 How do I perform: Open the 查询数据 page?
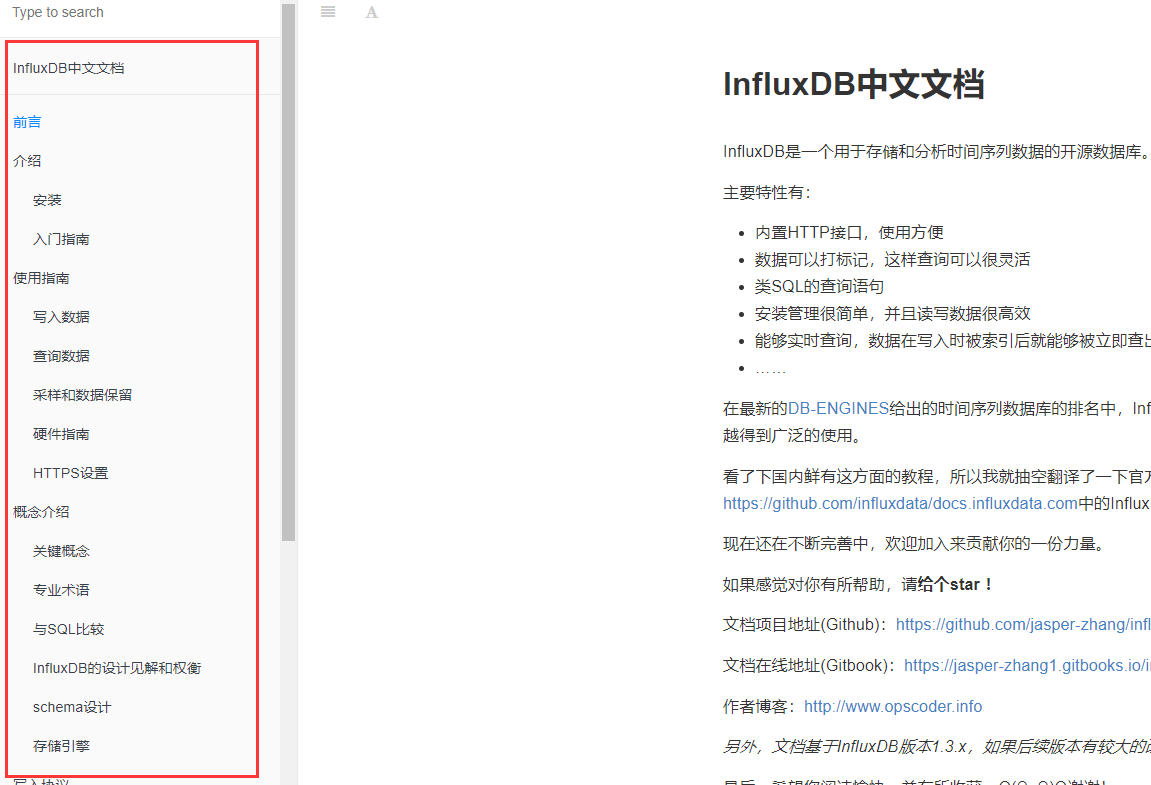pyautogui.click(x=61, y=355)
